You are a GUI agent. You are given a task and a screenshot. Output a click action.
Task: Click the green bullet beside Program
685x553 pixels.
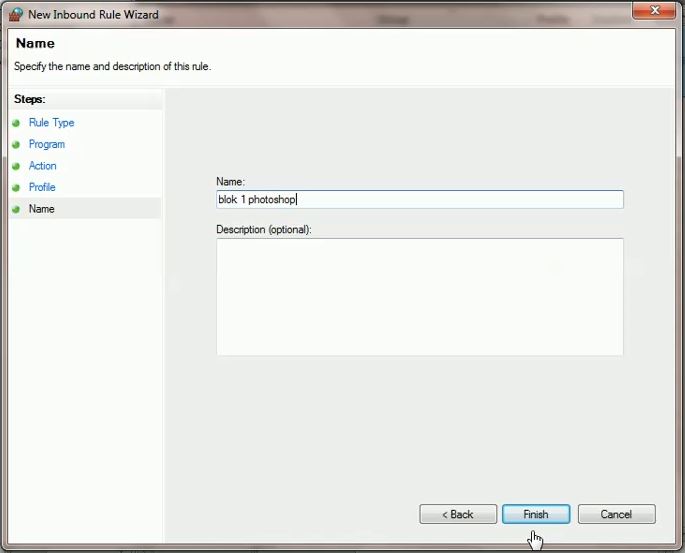16,145
